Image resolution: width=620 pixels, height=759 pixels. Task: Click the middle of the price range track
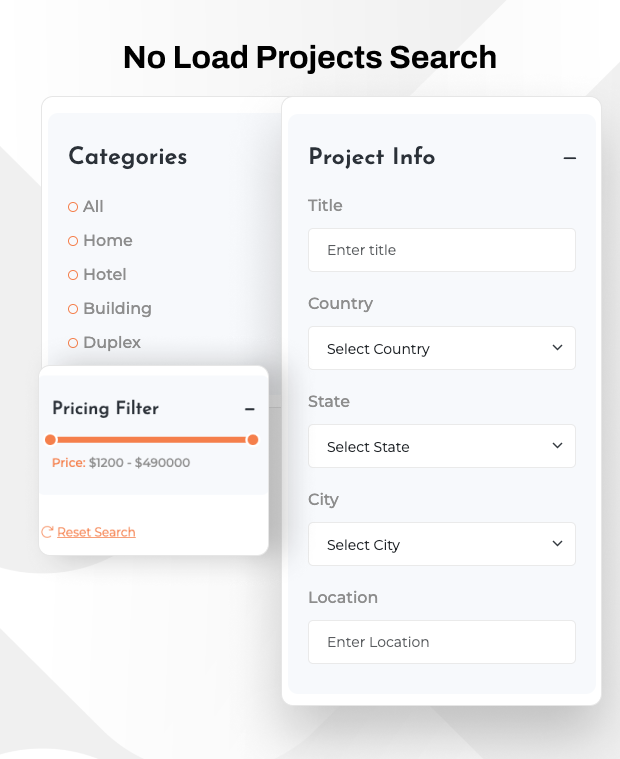tap(152, 440)
